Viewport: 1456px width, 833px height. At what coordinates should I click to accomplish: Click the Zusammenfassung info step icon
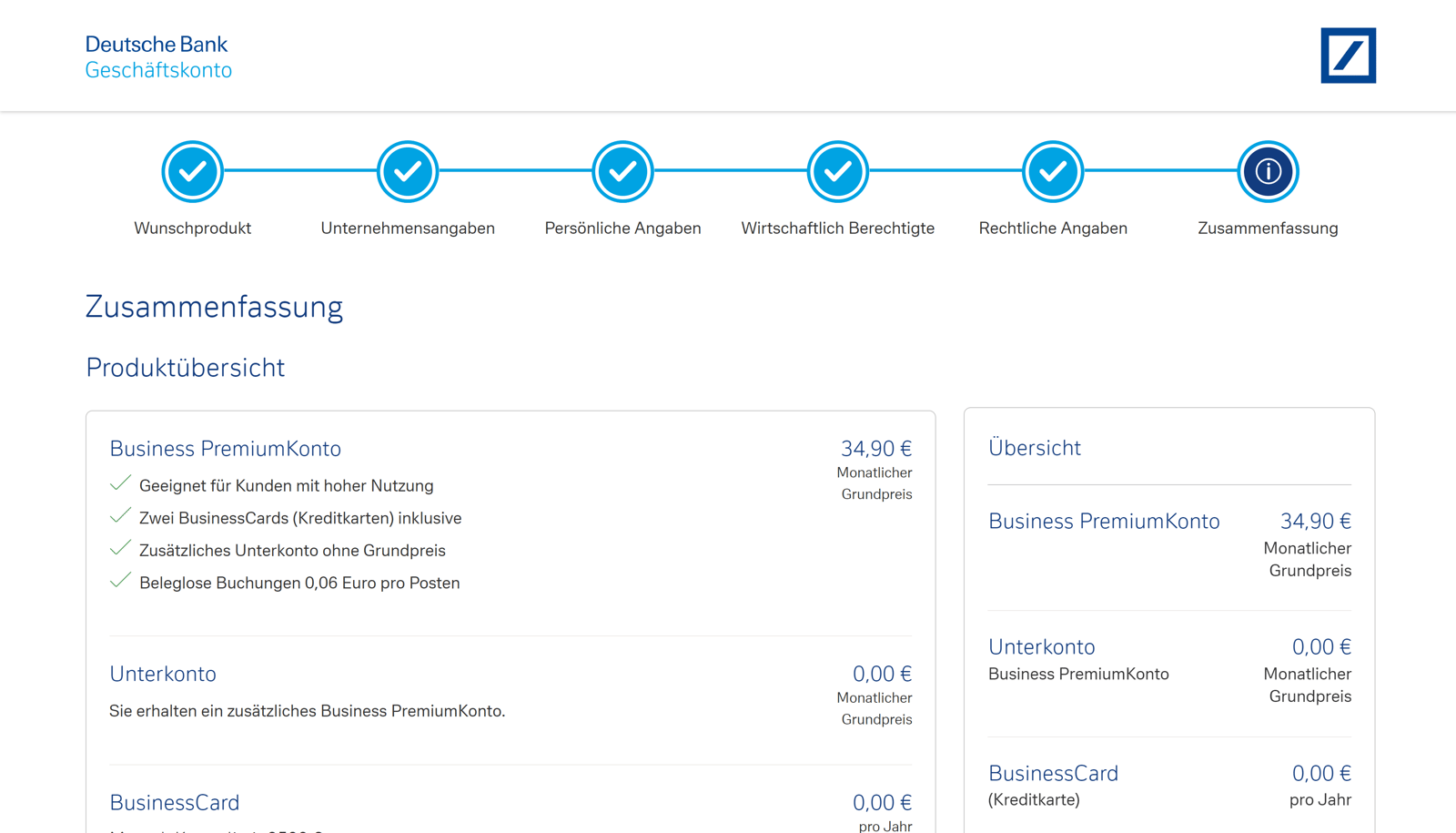1268,171
